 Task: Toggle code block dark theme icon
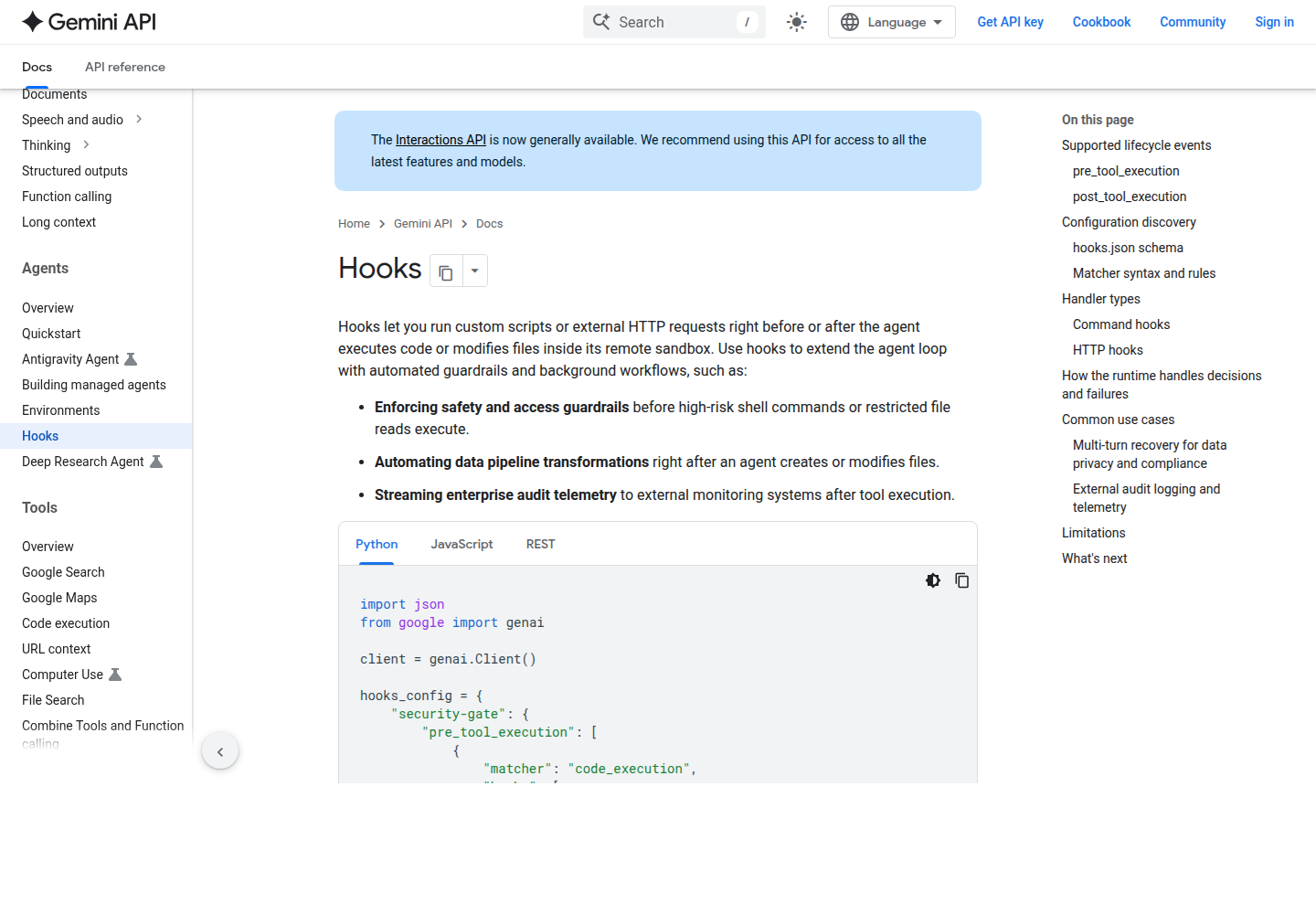coord(933,580)
